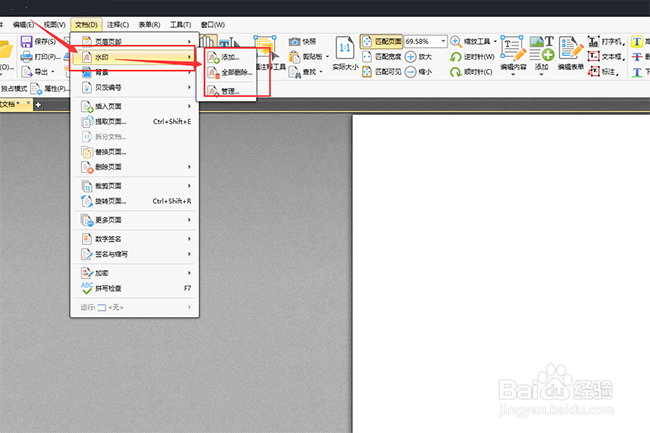The width and height of the screenshot is (650, 433).
Task: Select Fit Width (匹配宽度) view
Action: (x=382, y=56)
